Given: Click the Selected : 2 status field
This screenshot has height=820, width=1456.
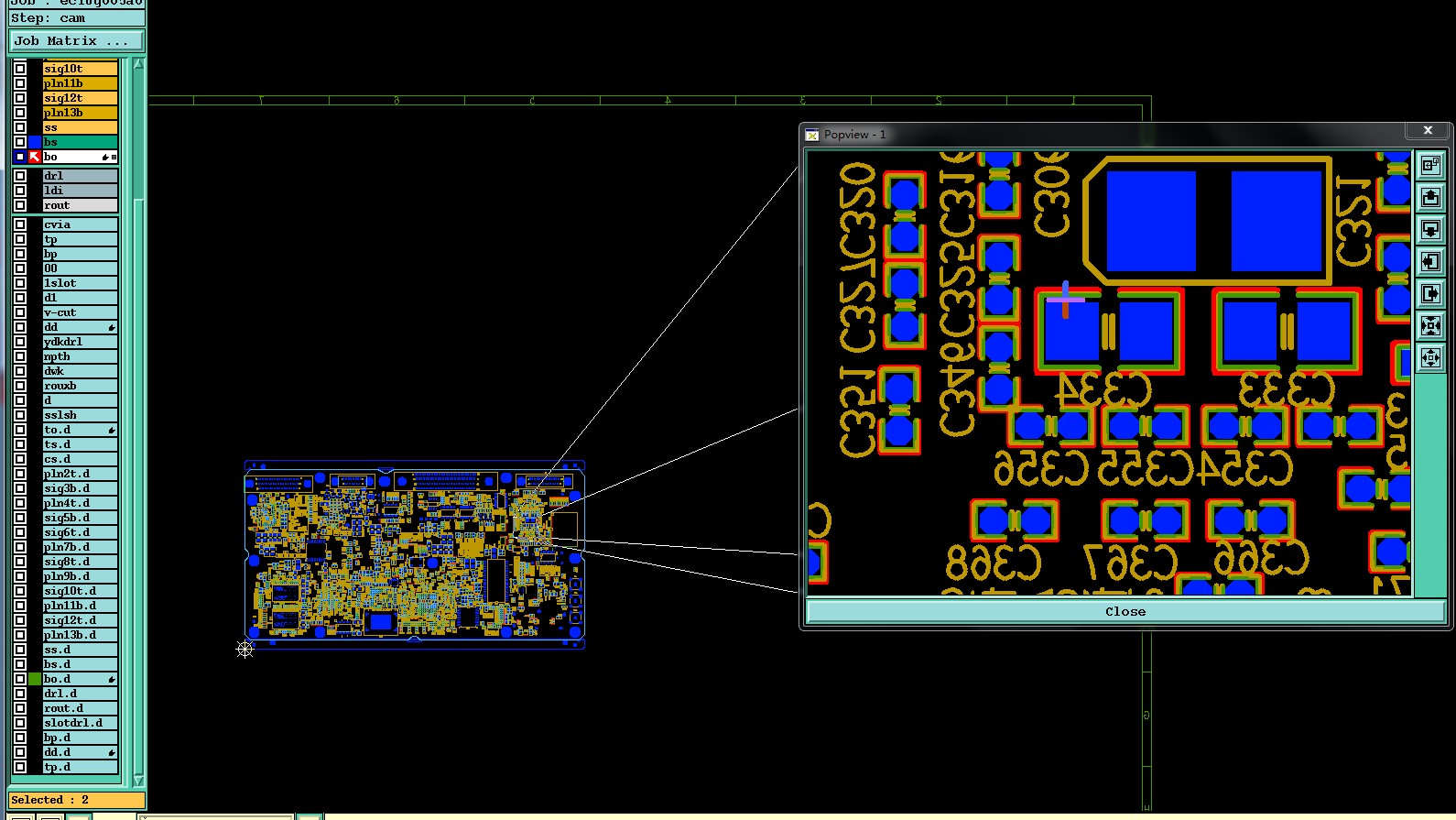Looking at the screenshot, I should 76,800.
